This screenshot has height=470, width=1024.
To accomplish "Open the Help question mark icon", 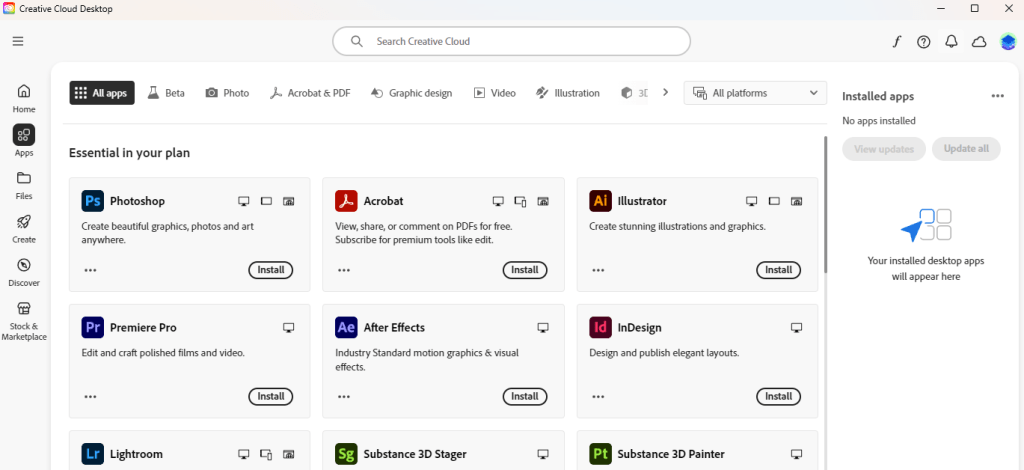I will (923, 42).
